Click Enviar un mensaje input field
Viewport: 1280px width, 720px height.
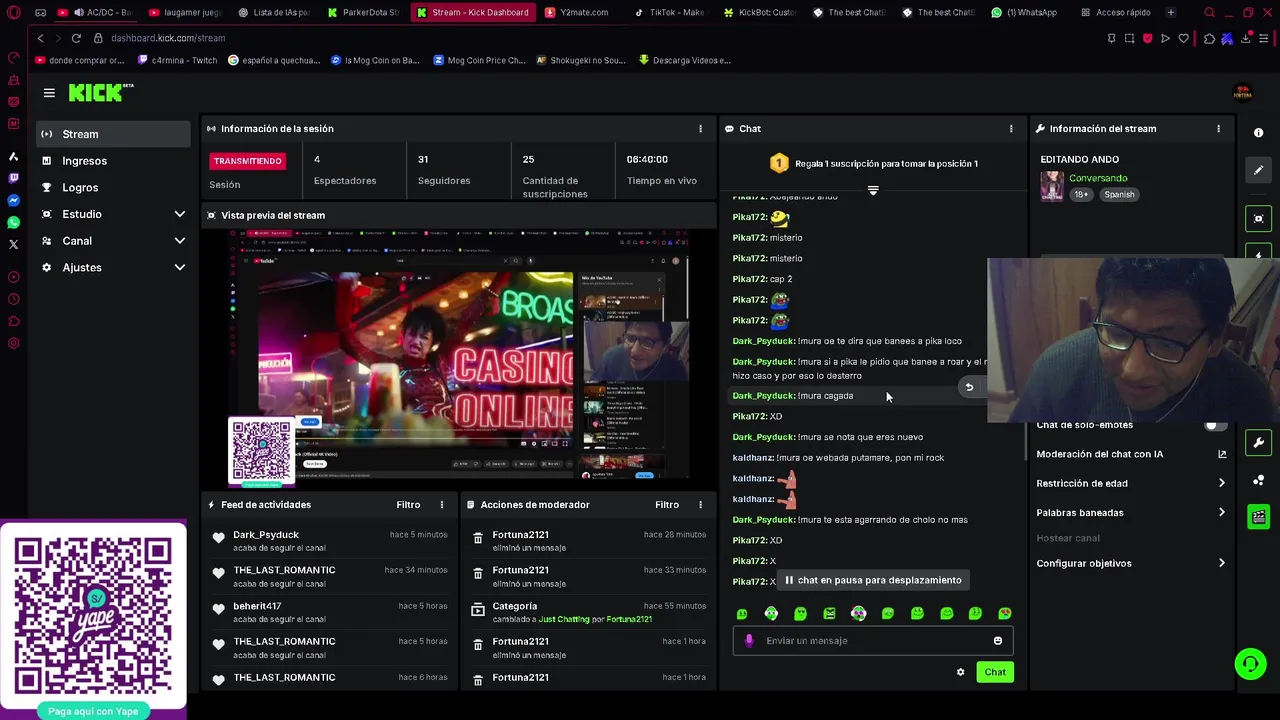(x=873, y=641)
